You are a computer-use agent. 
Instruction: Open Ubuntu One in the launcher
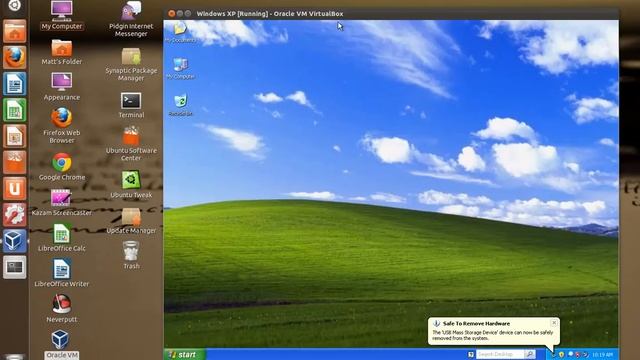click(x=15, y=188)
